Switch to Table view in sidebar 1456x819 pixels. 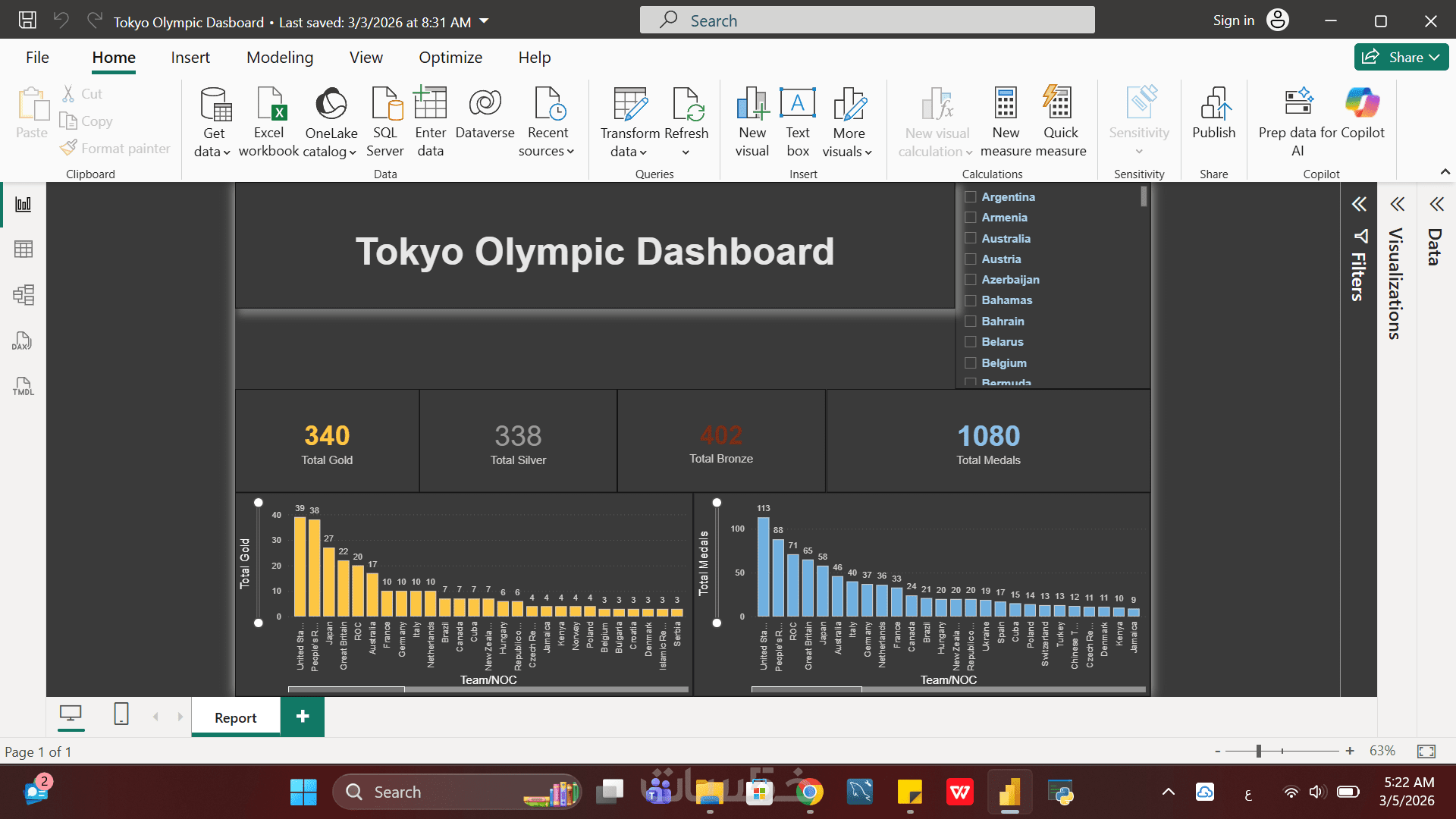(x=24, y=249)
